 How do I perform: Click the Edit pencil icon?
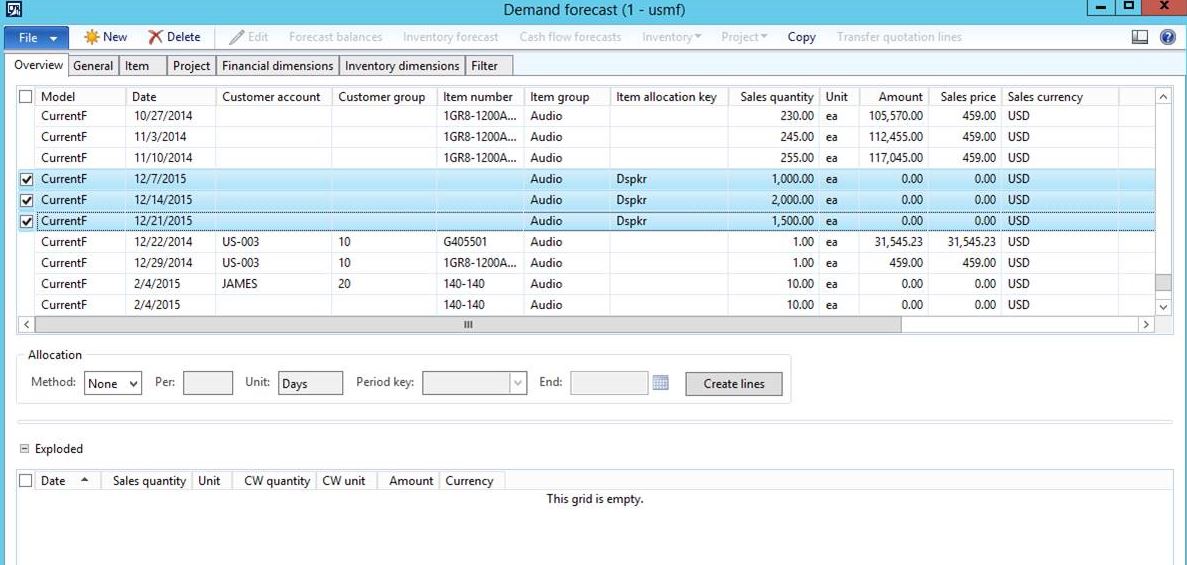pyautogui.click(x=236, y=37)
